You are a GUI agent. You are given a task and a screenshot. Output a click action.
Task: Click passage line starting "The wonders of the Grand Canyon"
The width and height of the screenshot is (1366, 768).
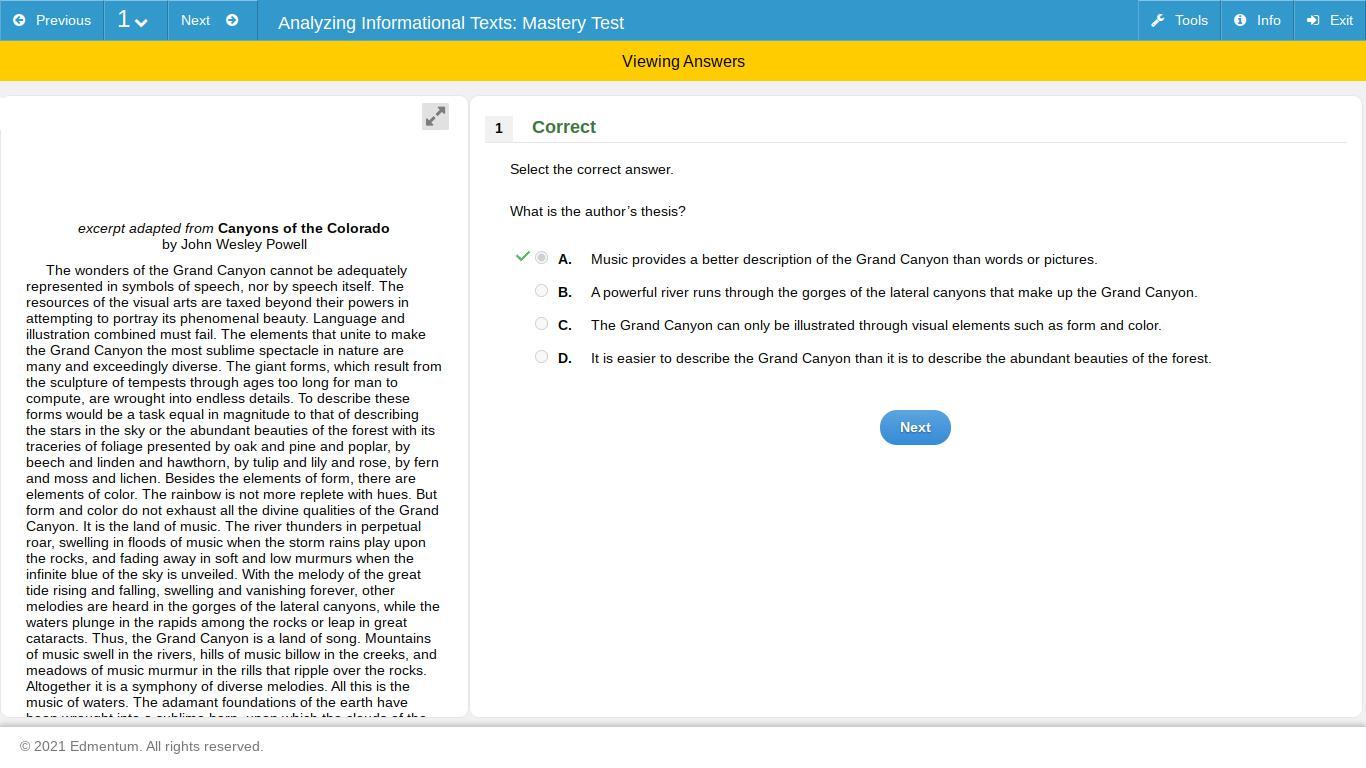coord(226,270)
